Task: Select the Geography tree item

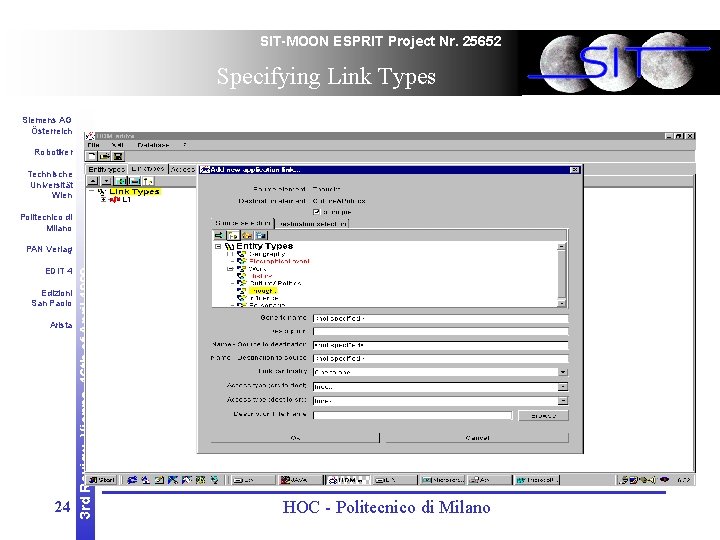Action: [267, 253]
